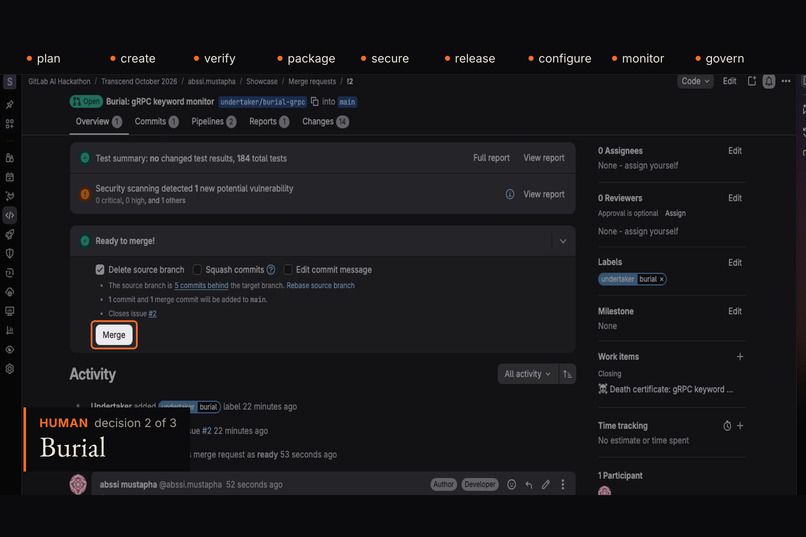The width and height of the screenshot is (806, 537).
Task: Uncheck Delete source branch checkbox
Action: pos(100,270)
